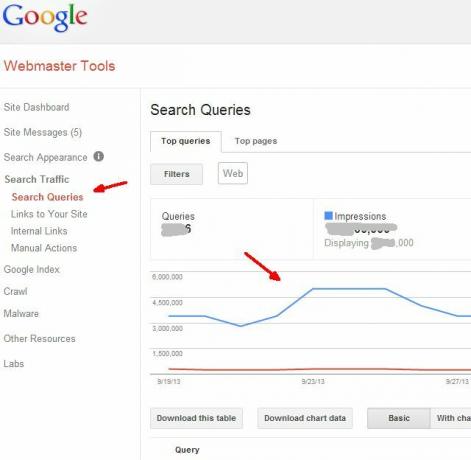Click Download chart data button
This screenshot has height=460, width=471.
[x=305, y=418]
